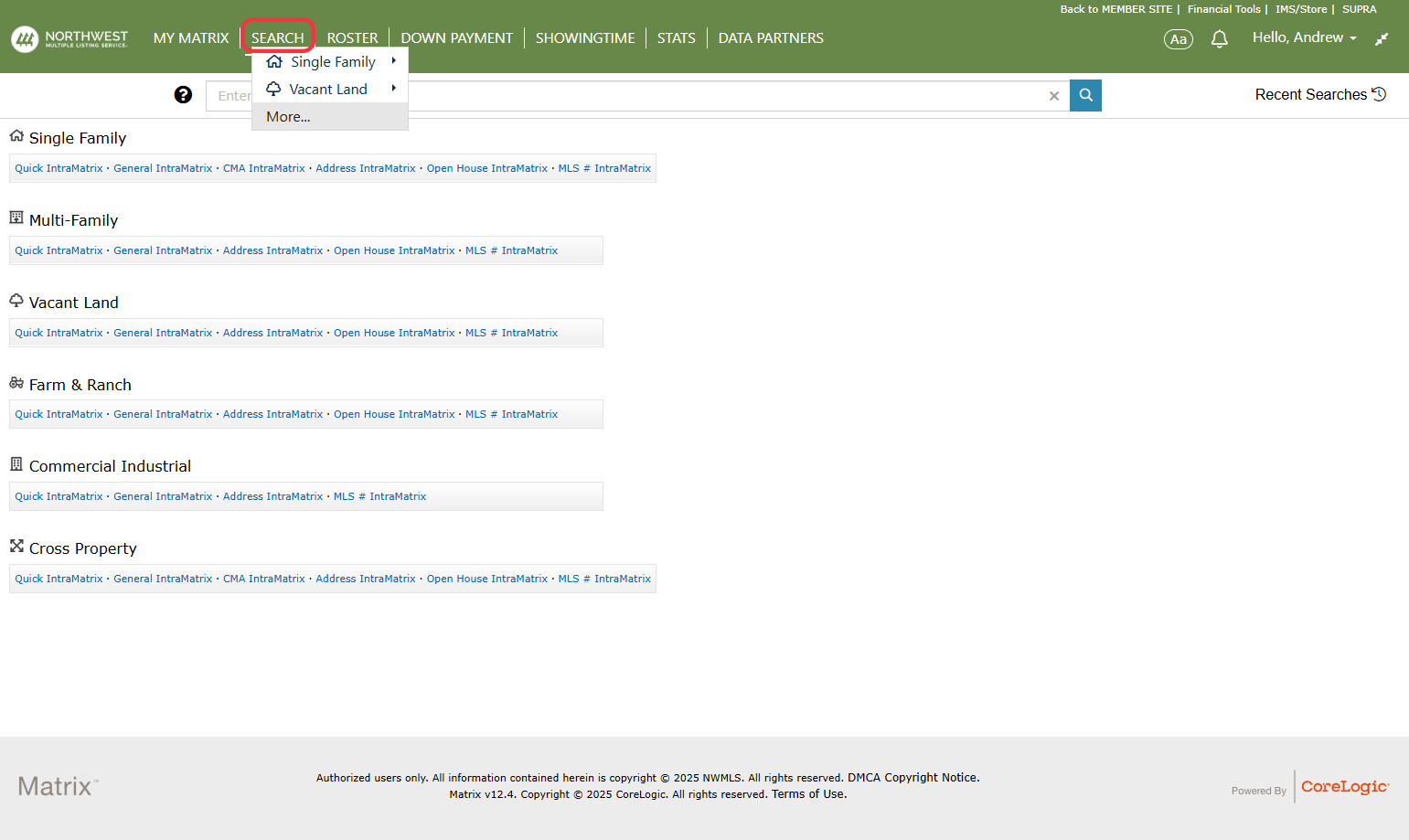Open Financial Tools link

coord(1223,9)
